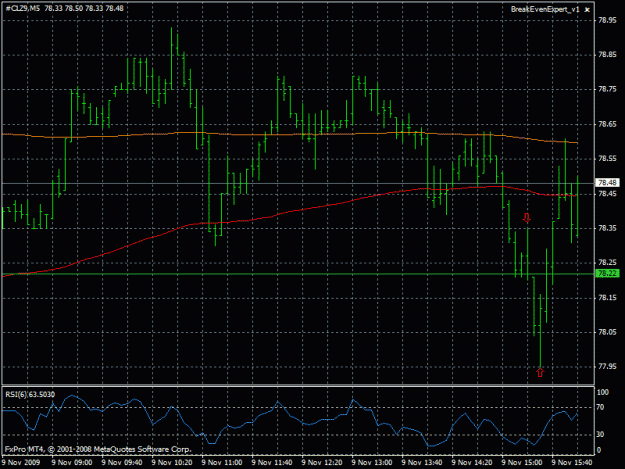Click the 9 Nov 12:20 time label
This screenshot has height=469, width=625.
click(322, 462)
